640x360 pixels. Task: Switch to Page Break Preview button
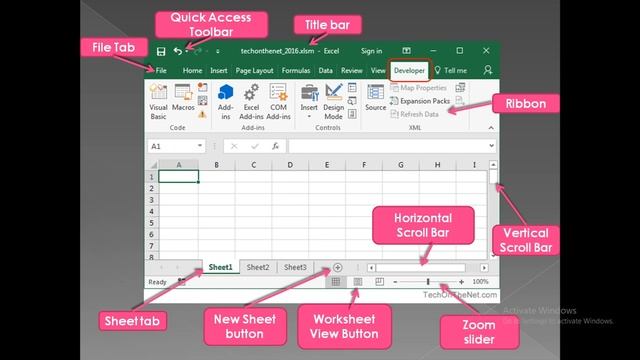[x=380, y=282]
